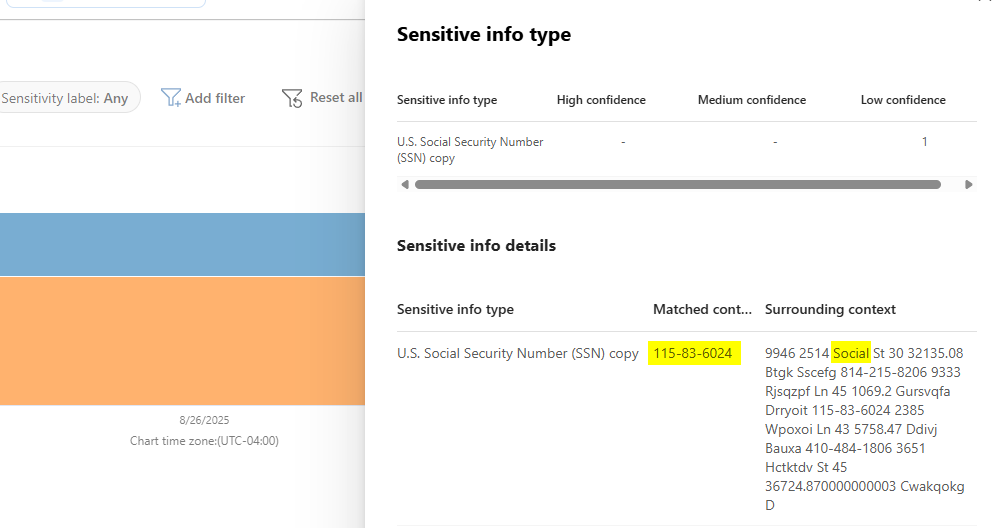Click the Low confidence count value 1
Screen dimensions: 998x528
click(x=924, y=142)
